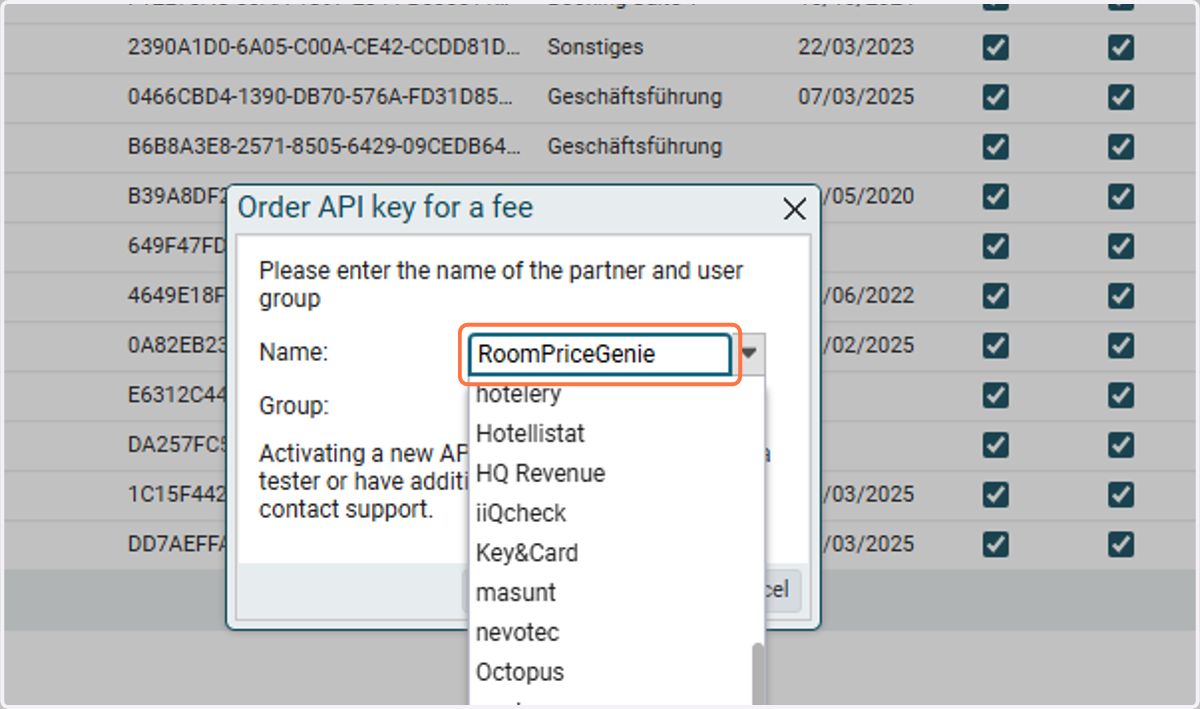Toggle second checkbox in row DA257FC5

(x=1121, y=445)
